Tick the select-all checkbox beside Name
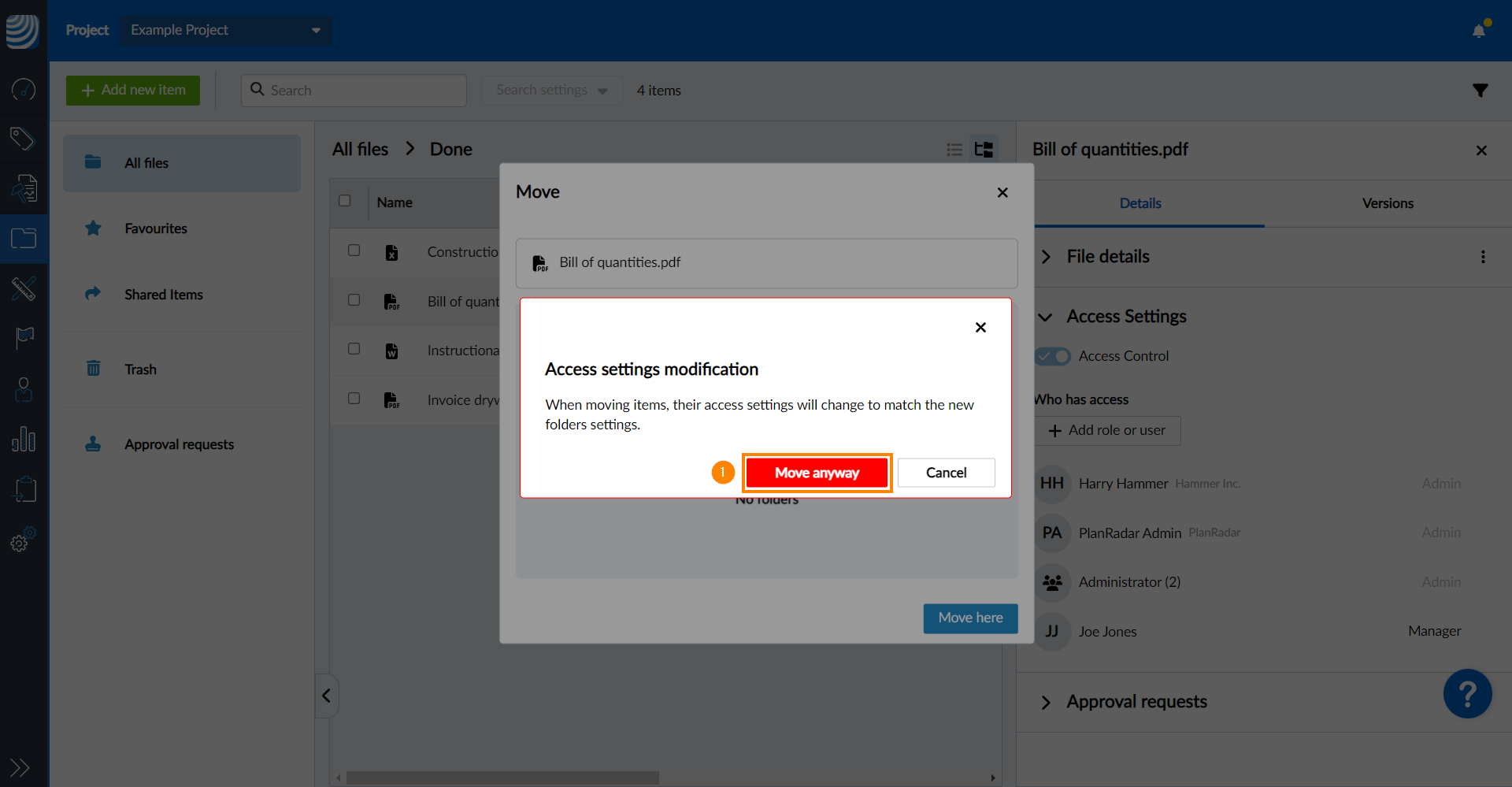This screenshot has height=787, width=1512. coord(345,201)
